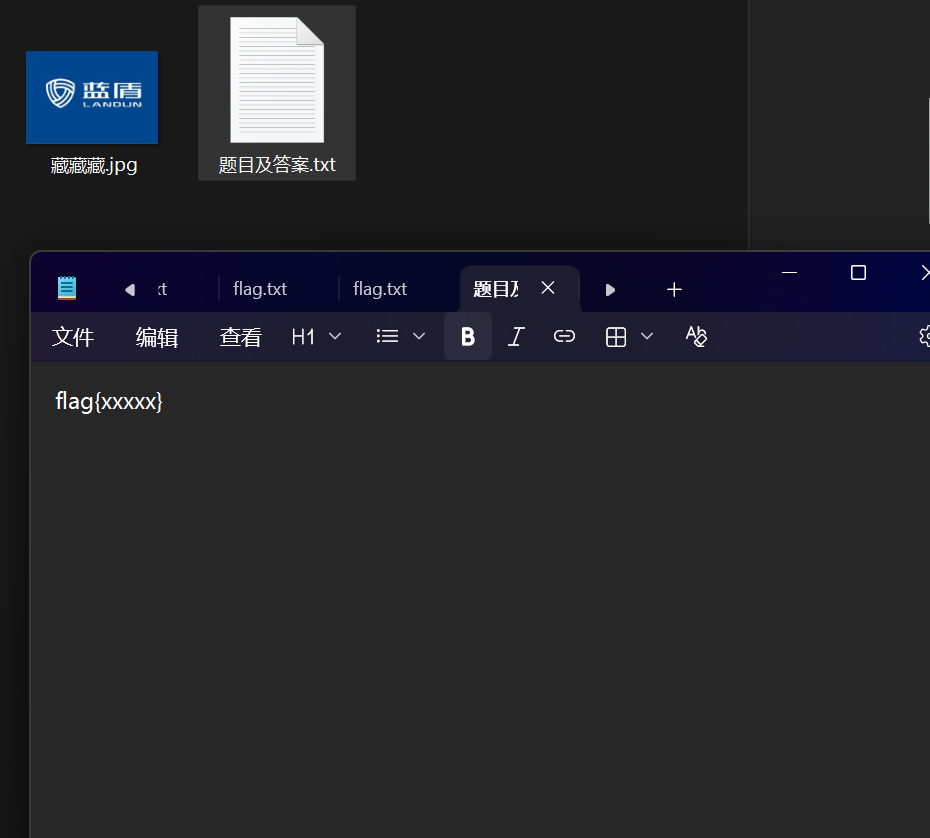Open the 文件 menu
930x838 pixels.
coord(71,336)
